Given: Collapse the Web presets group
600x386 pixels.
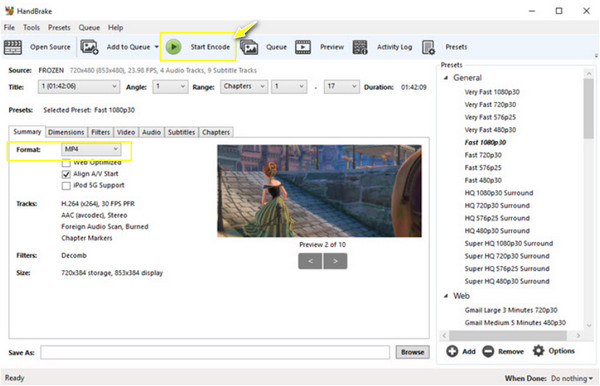Looking at the screenshot, I should point(446,296).
